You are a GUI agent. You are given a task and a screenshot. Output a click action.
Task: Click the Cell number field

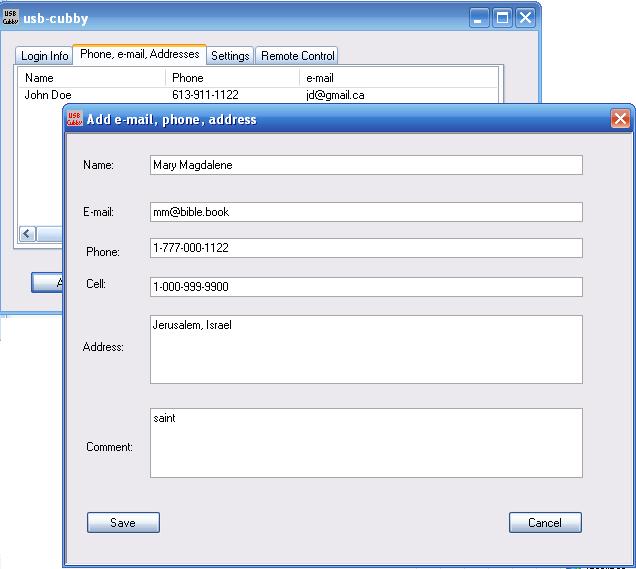(366, 287)
